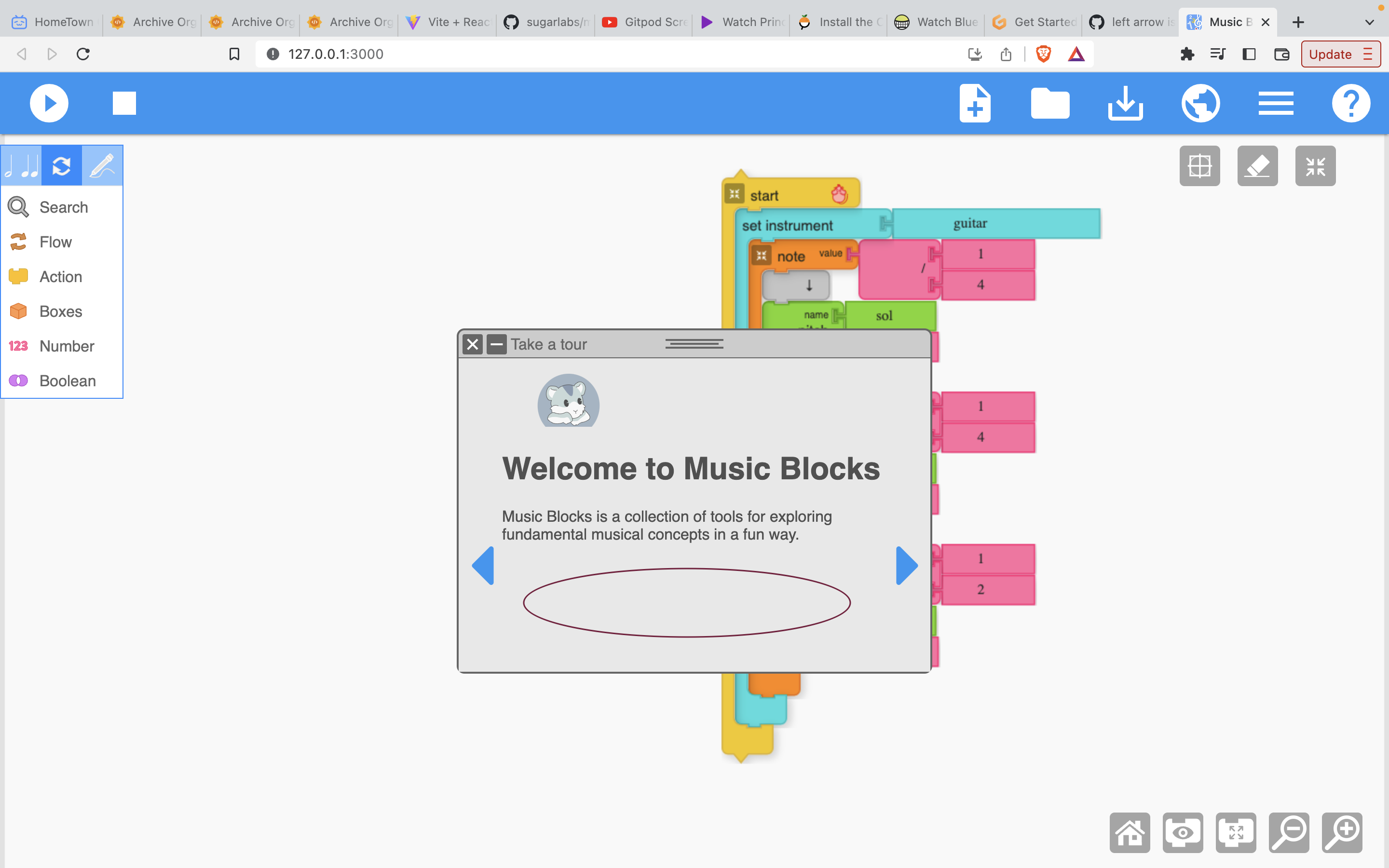Screen dimensions: 1389x868
Task: Open the browser tab list chevron
Action: (x=1368, y=22)
